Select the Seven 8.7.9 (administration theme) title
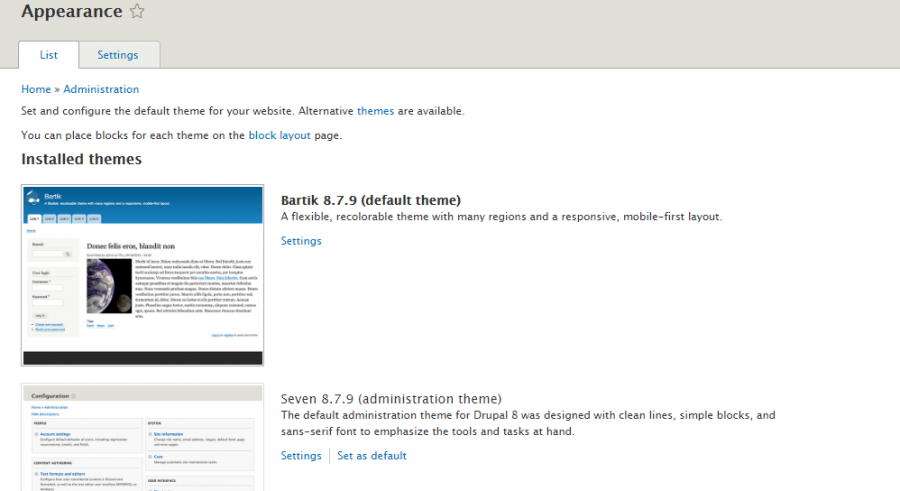Image resolution: width=900 pixels, height=491 pixels. 391,399
